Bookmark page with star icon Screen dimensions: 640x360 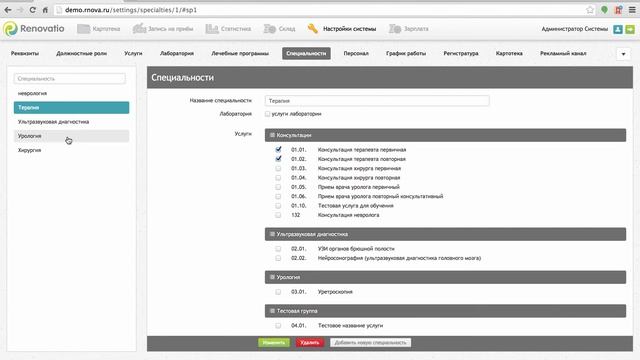tap(590, 10)
